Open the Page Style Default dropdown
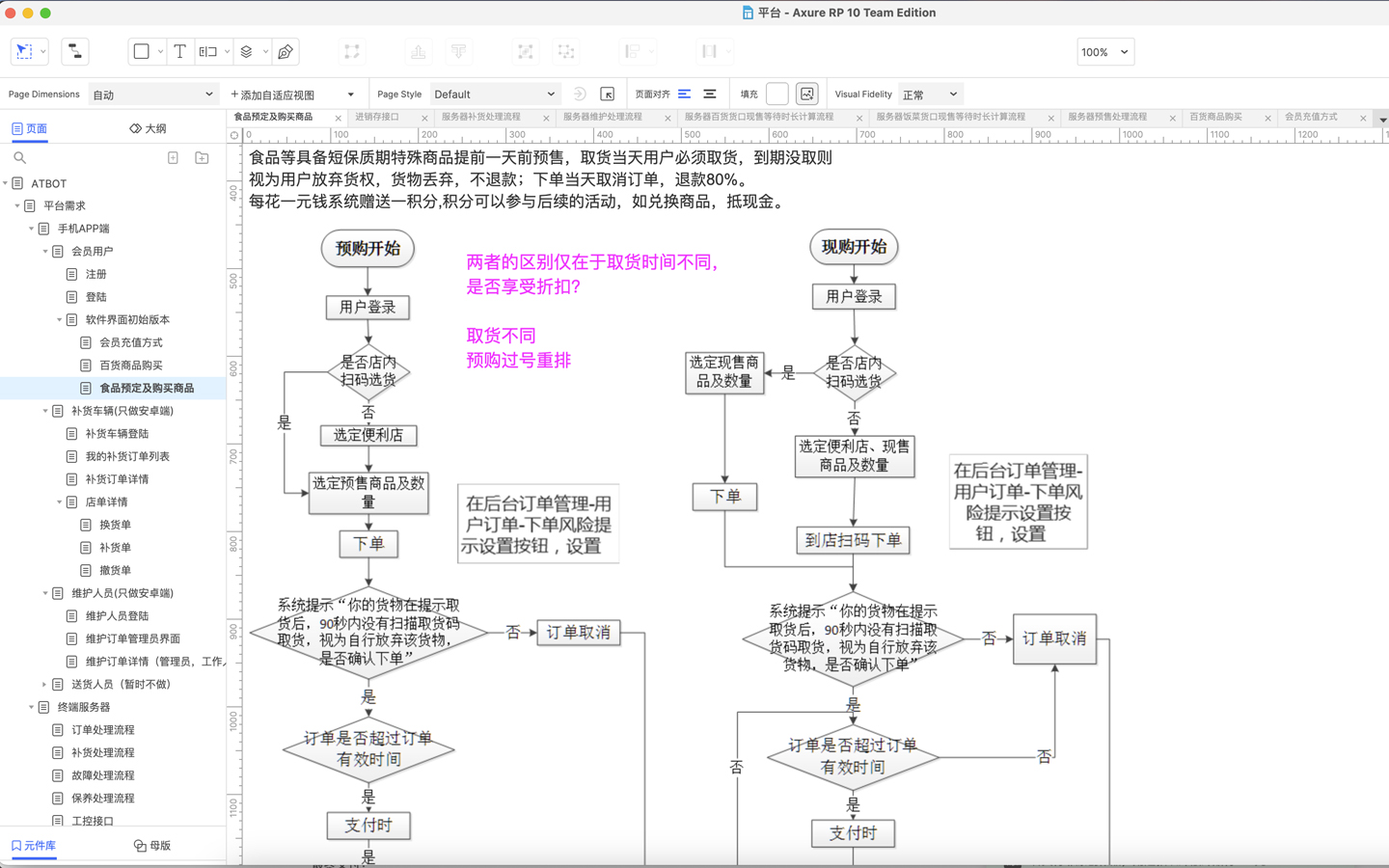 [x=495, y=94]
